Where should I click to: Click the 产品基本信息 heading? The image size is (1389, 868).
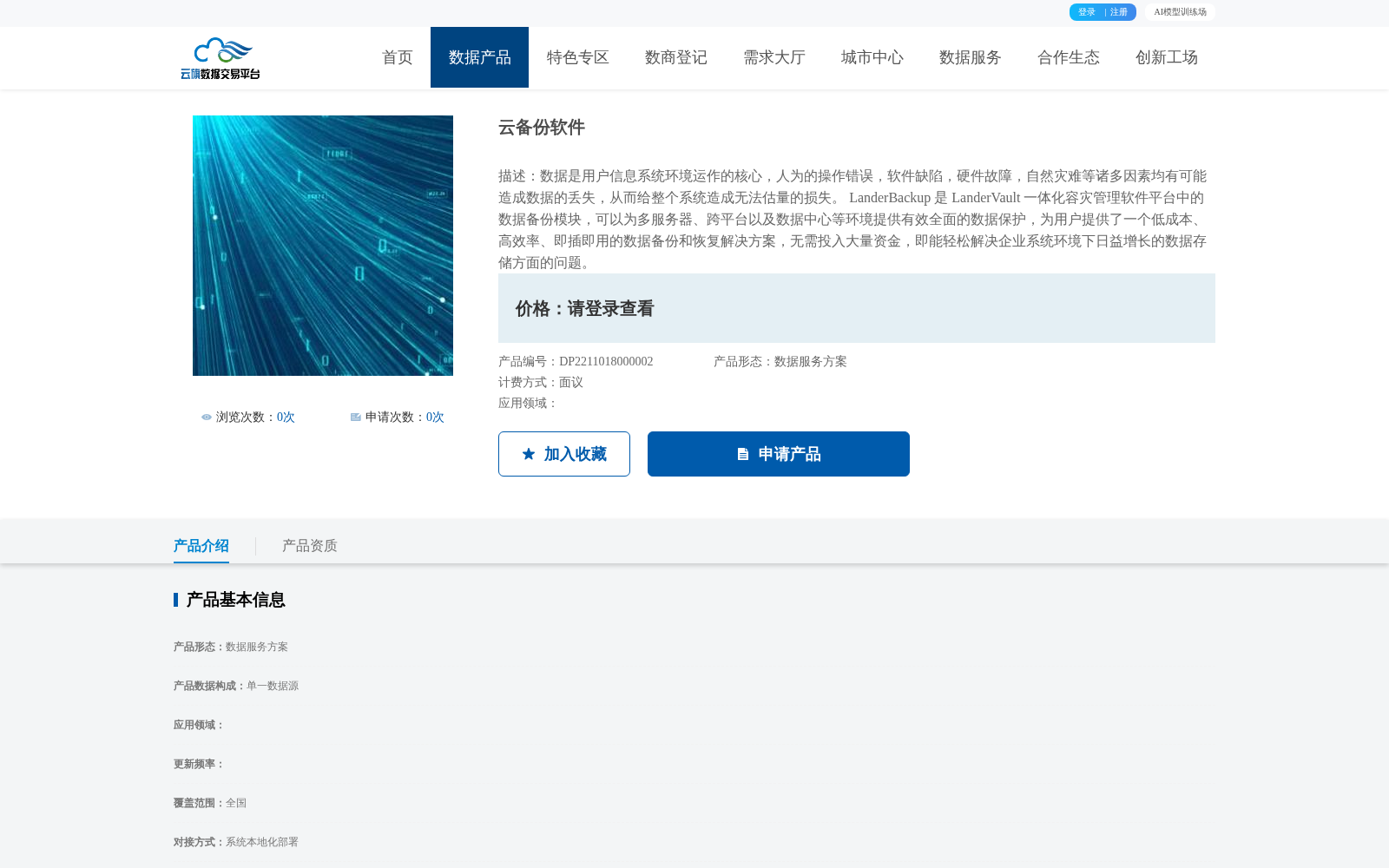click(x=235, y=600)
